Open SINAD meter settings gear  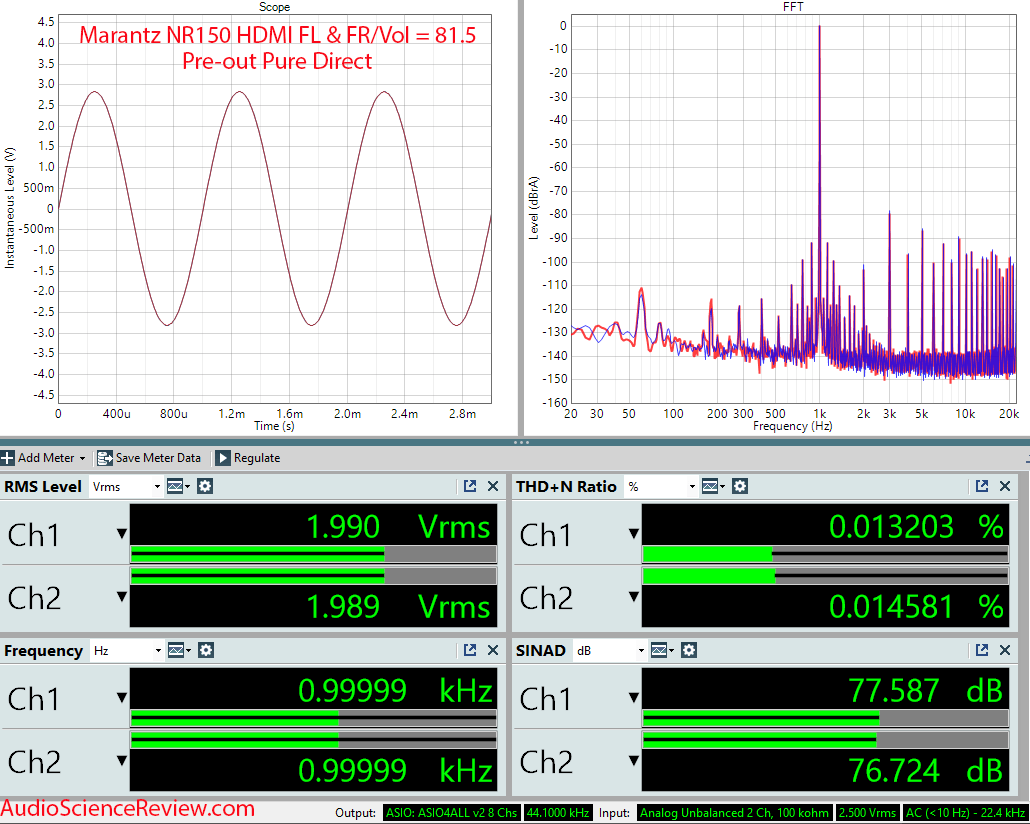[689, 651]
